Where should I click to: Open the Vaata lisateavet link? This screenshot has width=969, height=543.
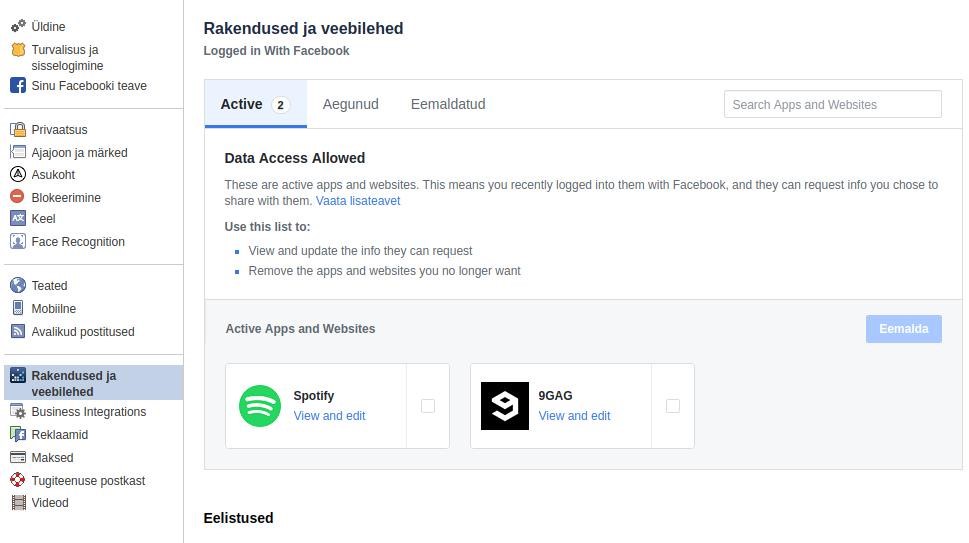click(358, 201)
